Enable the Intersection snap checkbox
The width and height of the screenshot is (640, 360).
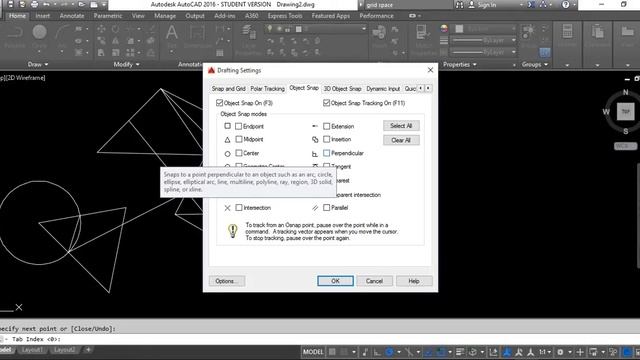[239, 208]
